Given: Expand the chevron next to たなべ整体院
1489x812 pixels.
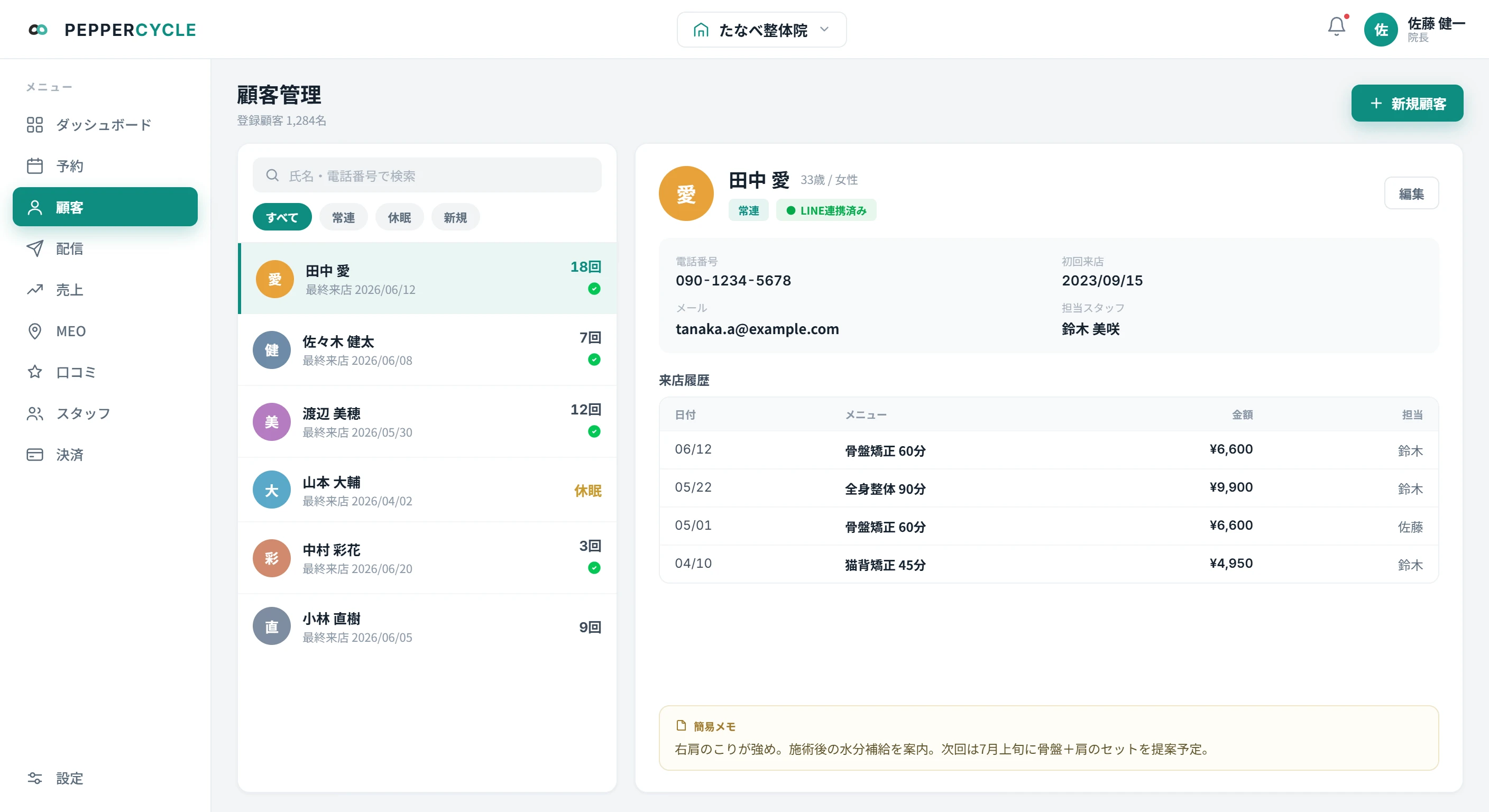Looking at the screenshot, I should (824, 30).
